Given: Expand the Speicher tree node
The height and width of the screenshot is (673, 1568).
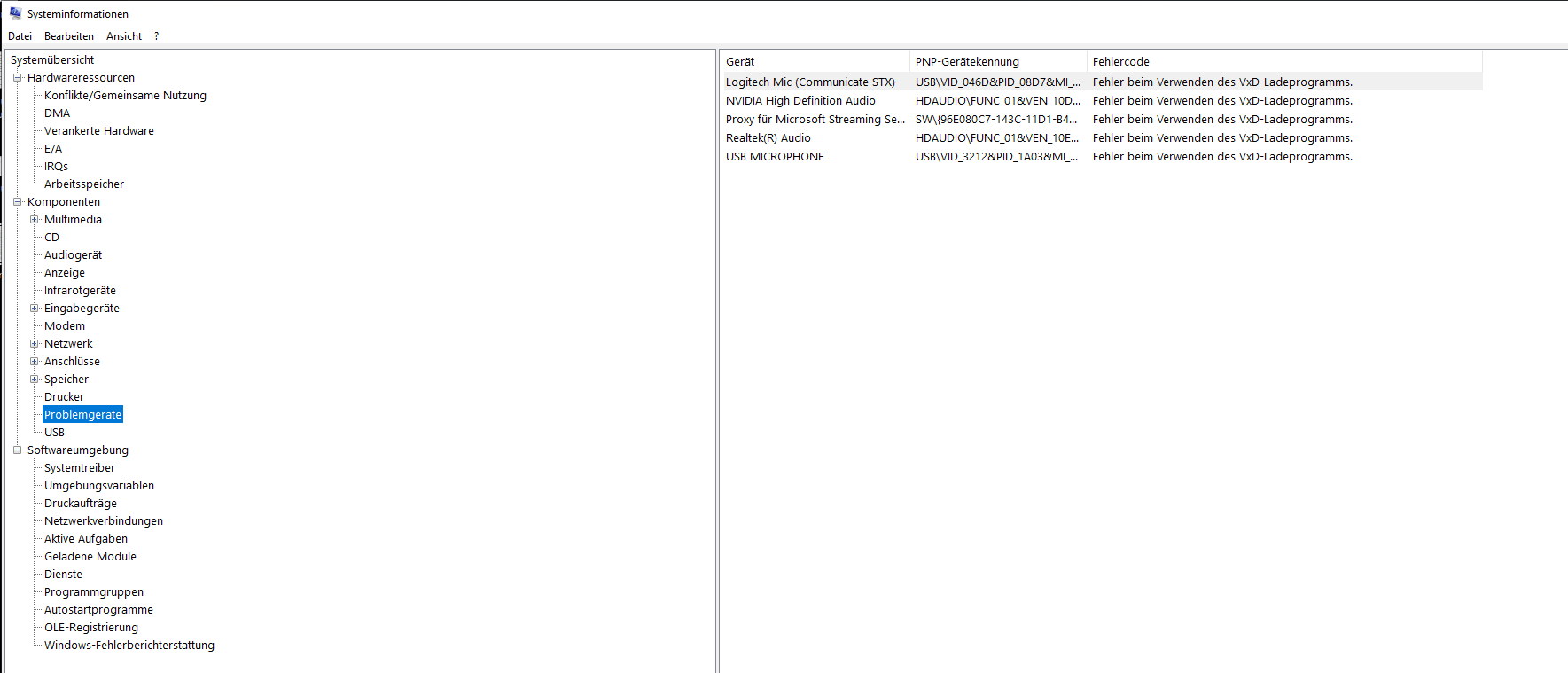Looking at the screenshot, I should (35, 380).
